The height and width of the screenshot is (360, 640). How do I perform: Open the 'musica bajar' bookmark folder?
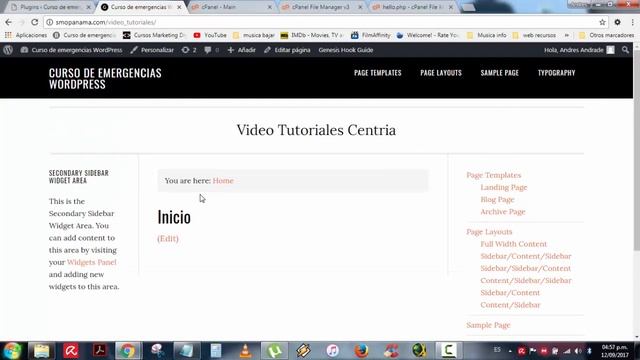254,36
